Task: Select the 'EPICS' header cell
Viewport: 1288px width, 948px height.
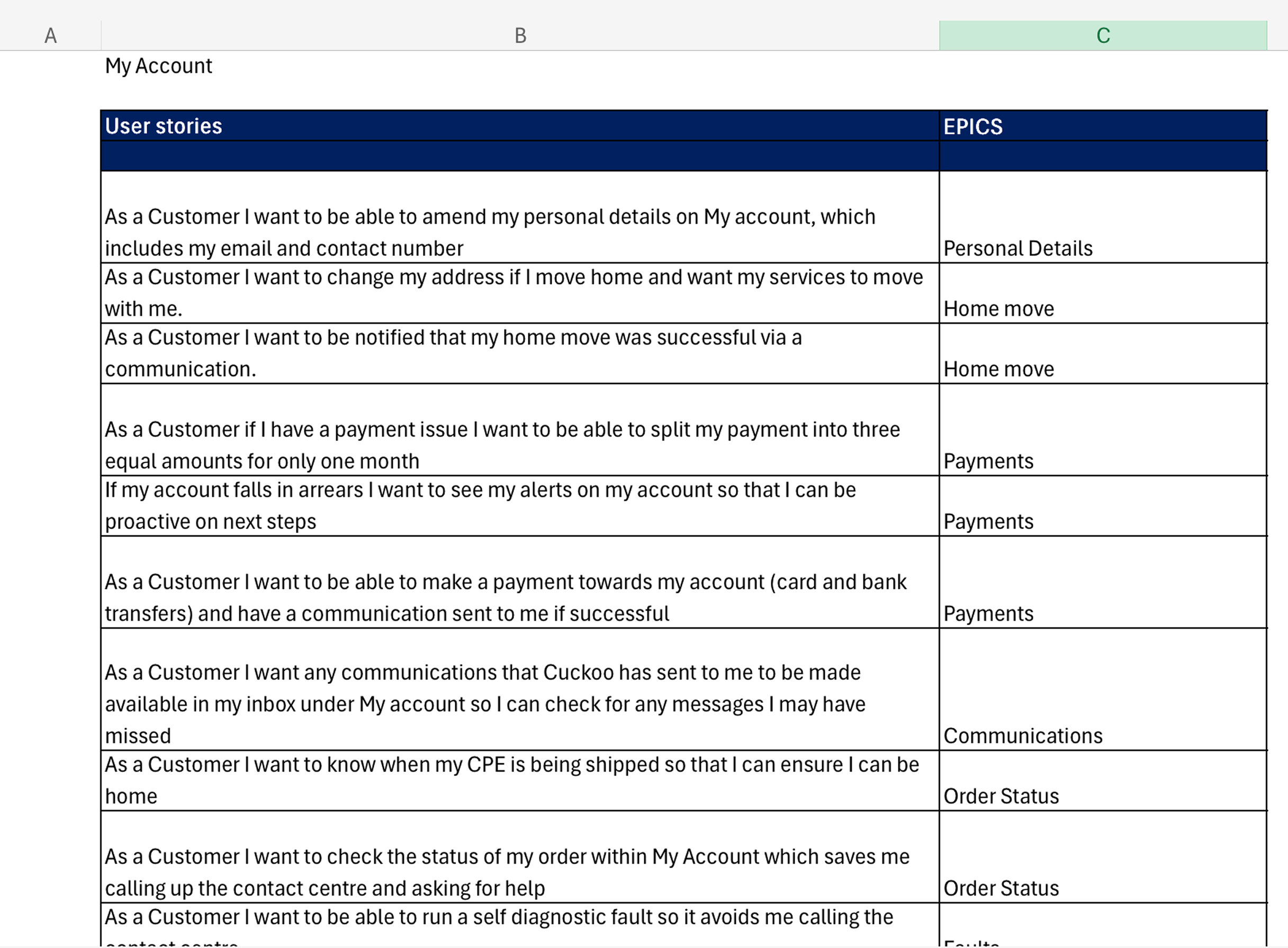Action: [x=973, y=127]
